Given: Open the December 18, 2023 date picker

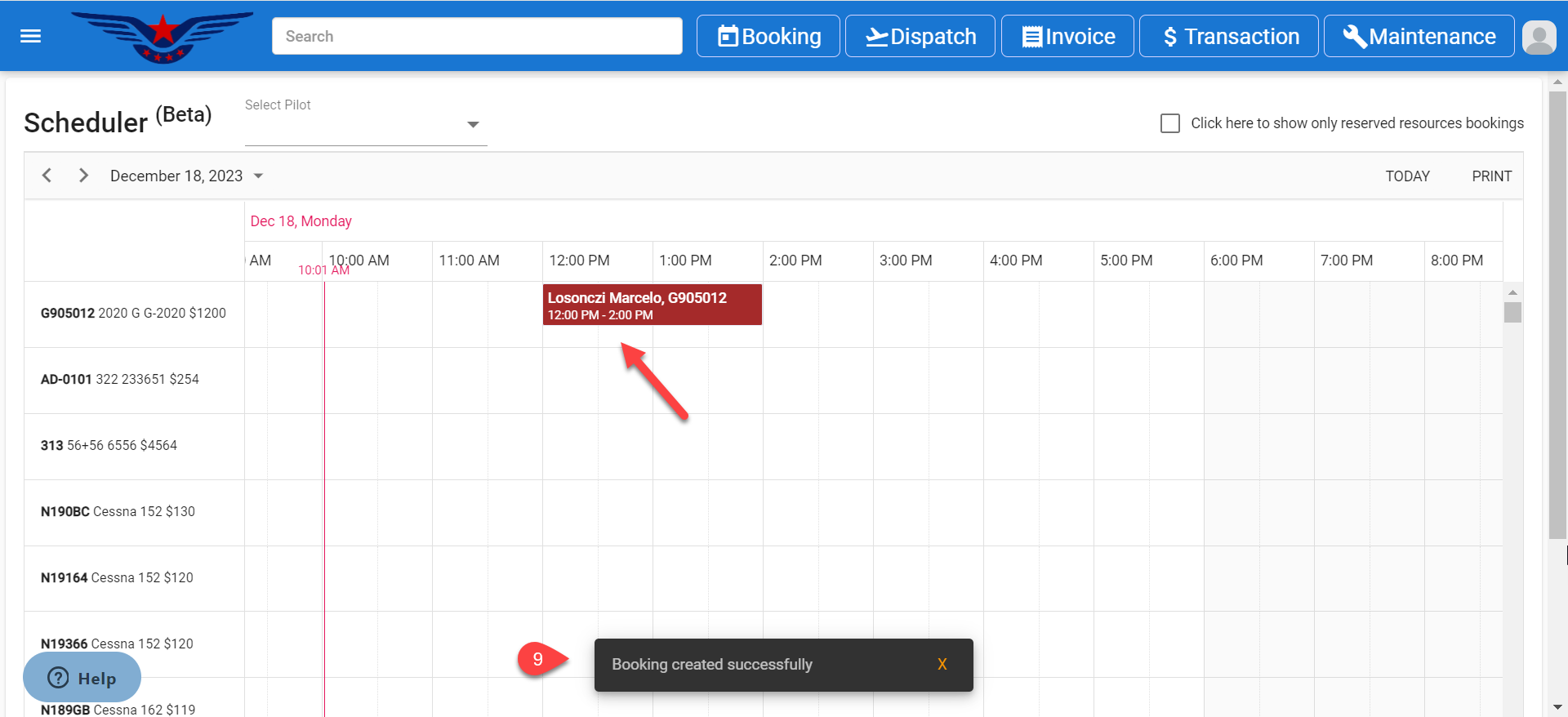Looking at the screenshot, I should pyautogui.click(x=186, y=176).
